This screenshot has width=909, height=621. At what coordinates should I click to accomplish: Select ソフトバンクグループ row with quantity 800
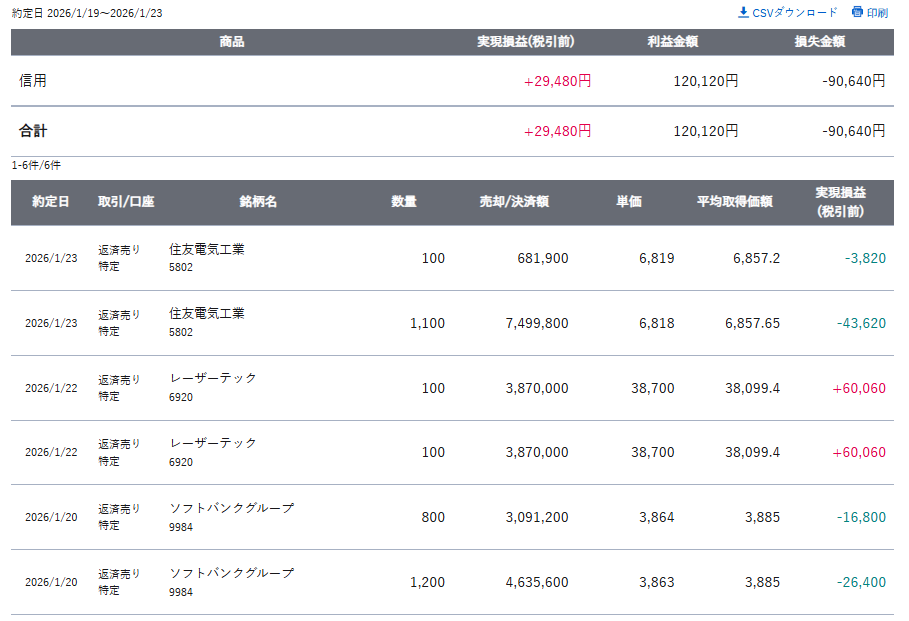point(232,509)
